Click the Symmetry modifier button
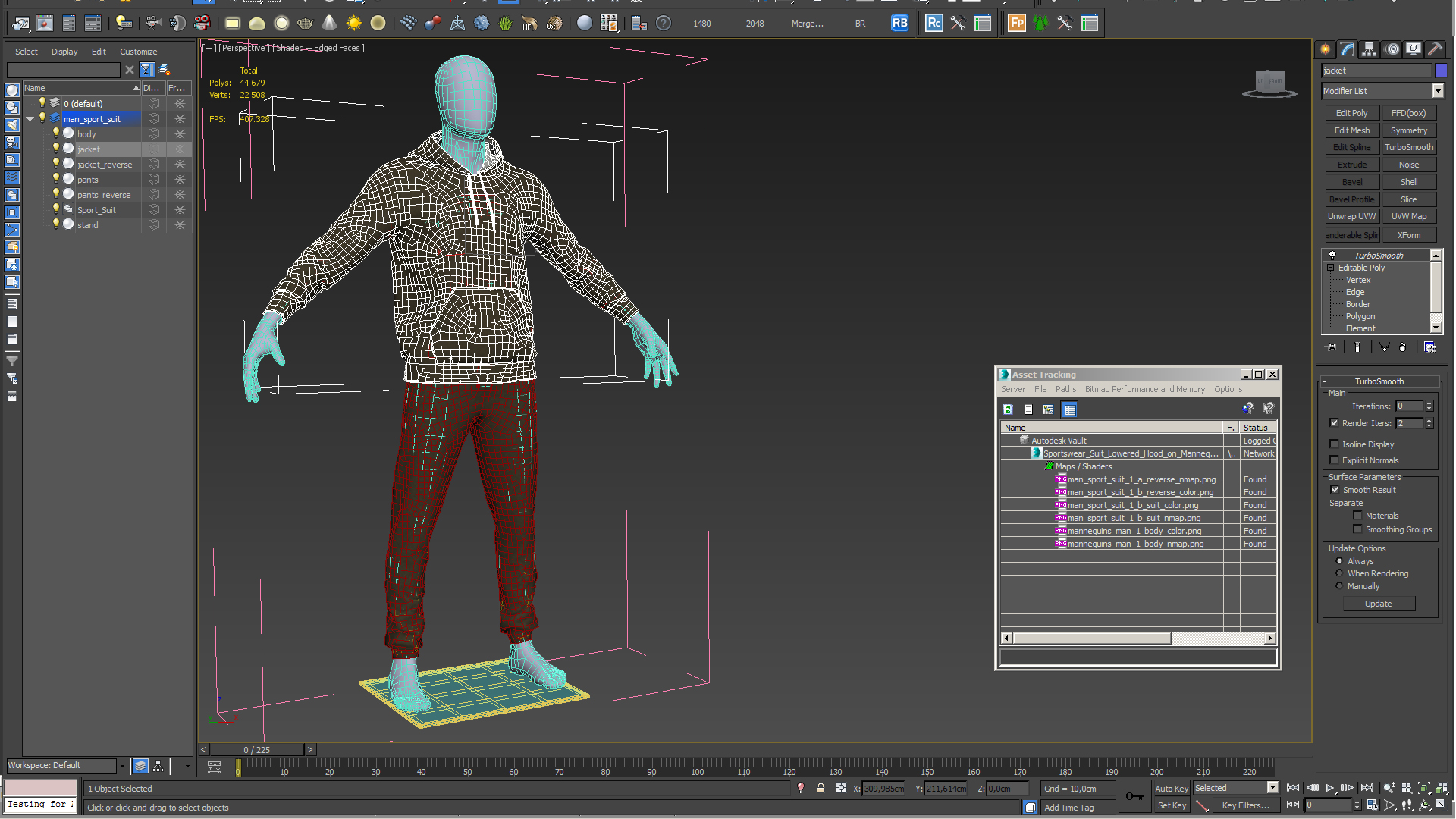 pyautogui.click(x=1409, y=130)
